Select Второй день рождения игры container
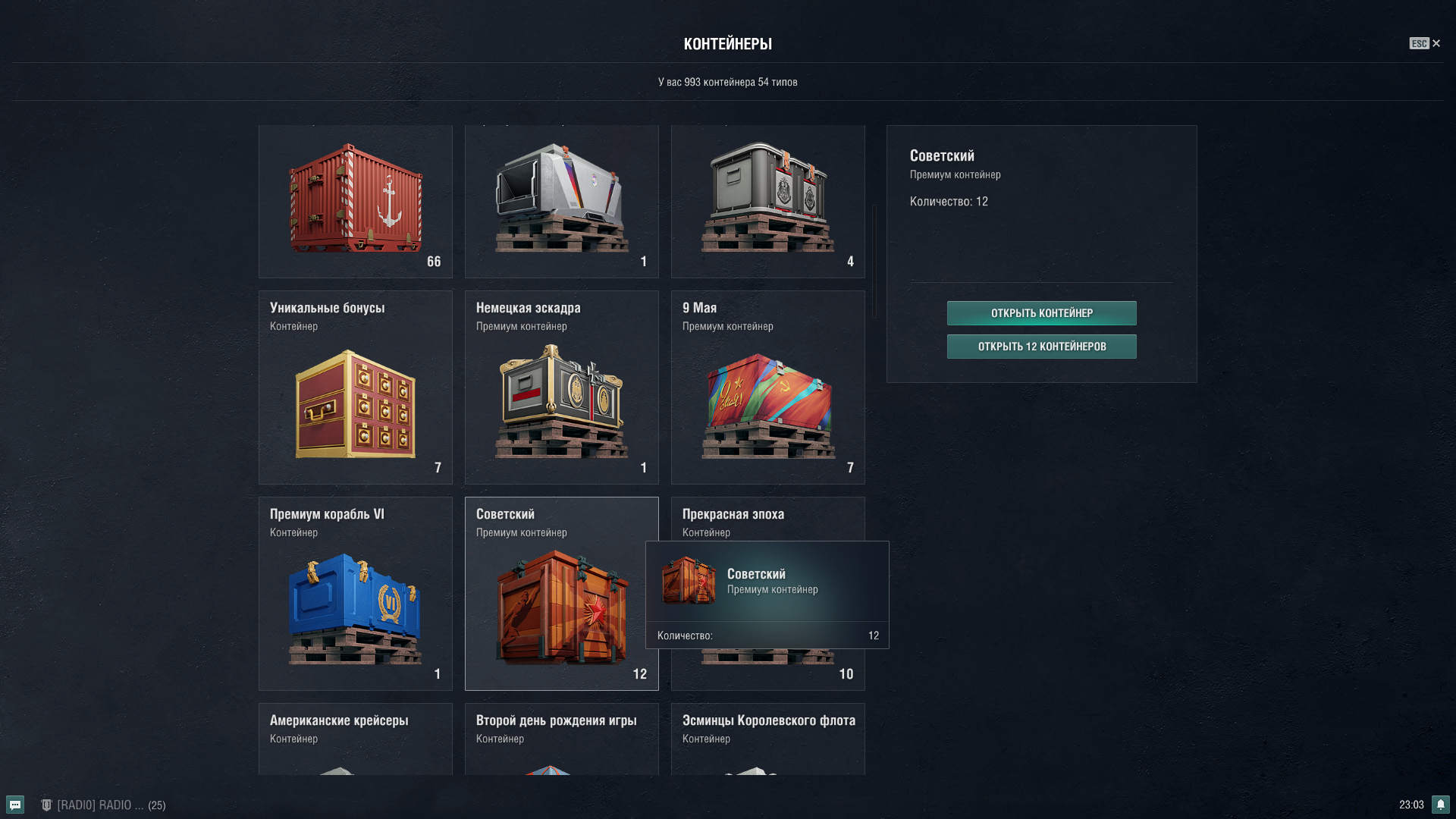 pyautogui.click(x=561, y=739)
